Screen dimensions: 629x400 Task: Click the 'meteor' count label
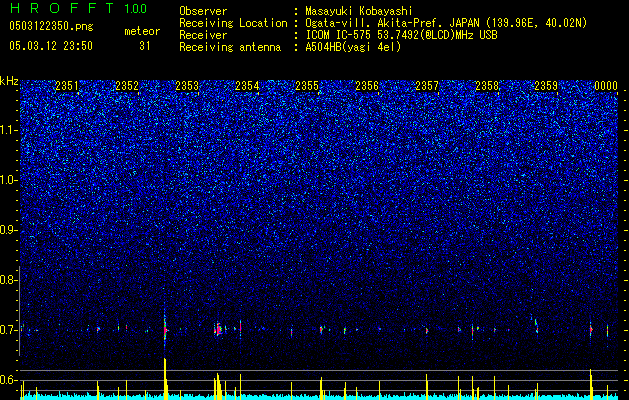pos(142,31)
